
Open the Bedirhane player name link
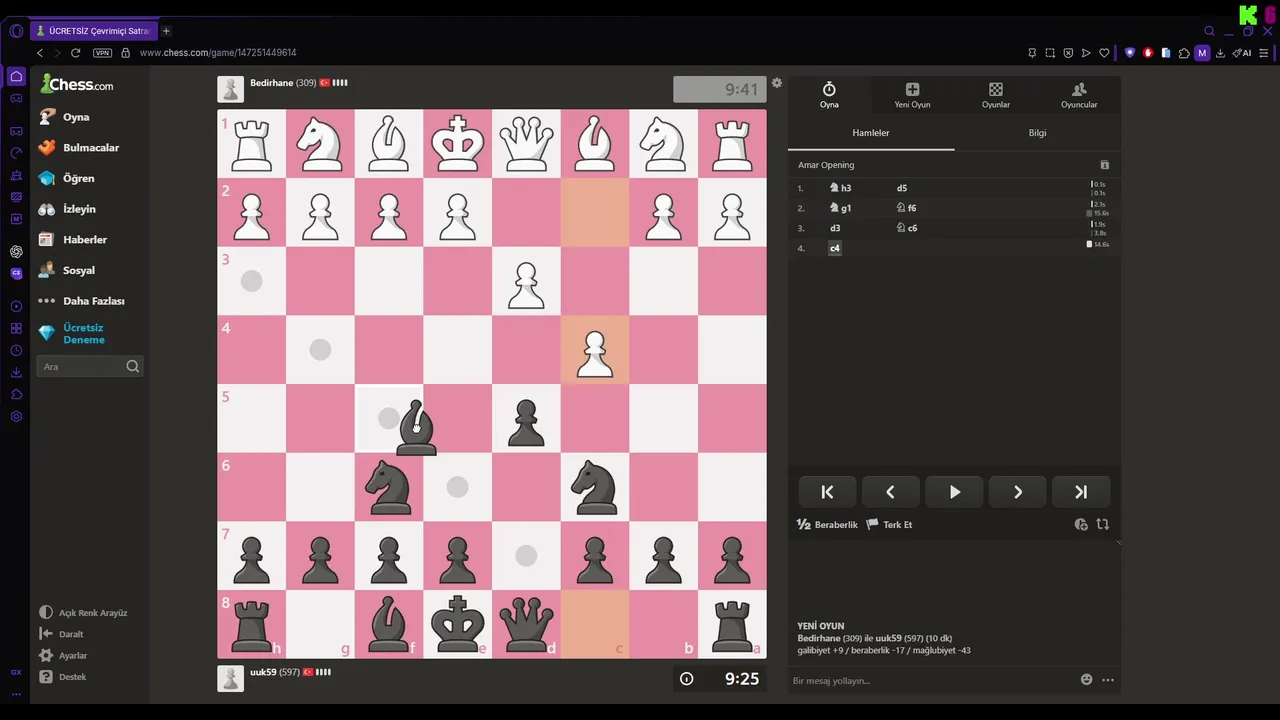271,83
